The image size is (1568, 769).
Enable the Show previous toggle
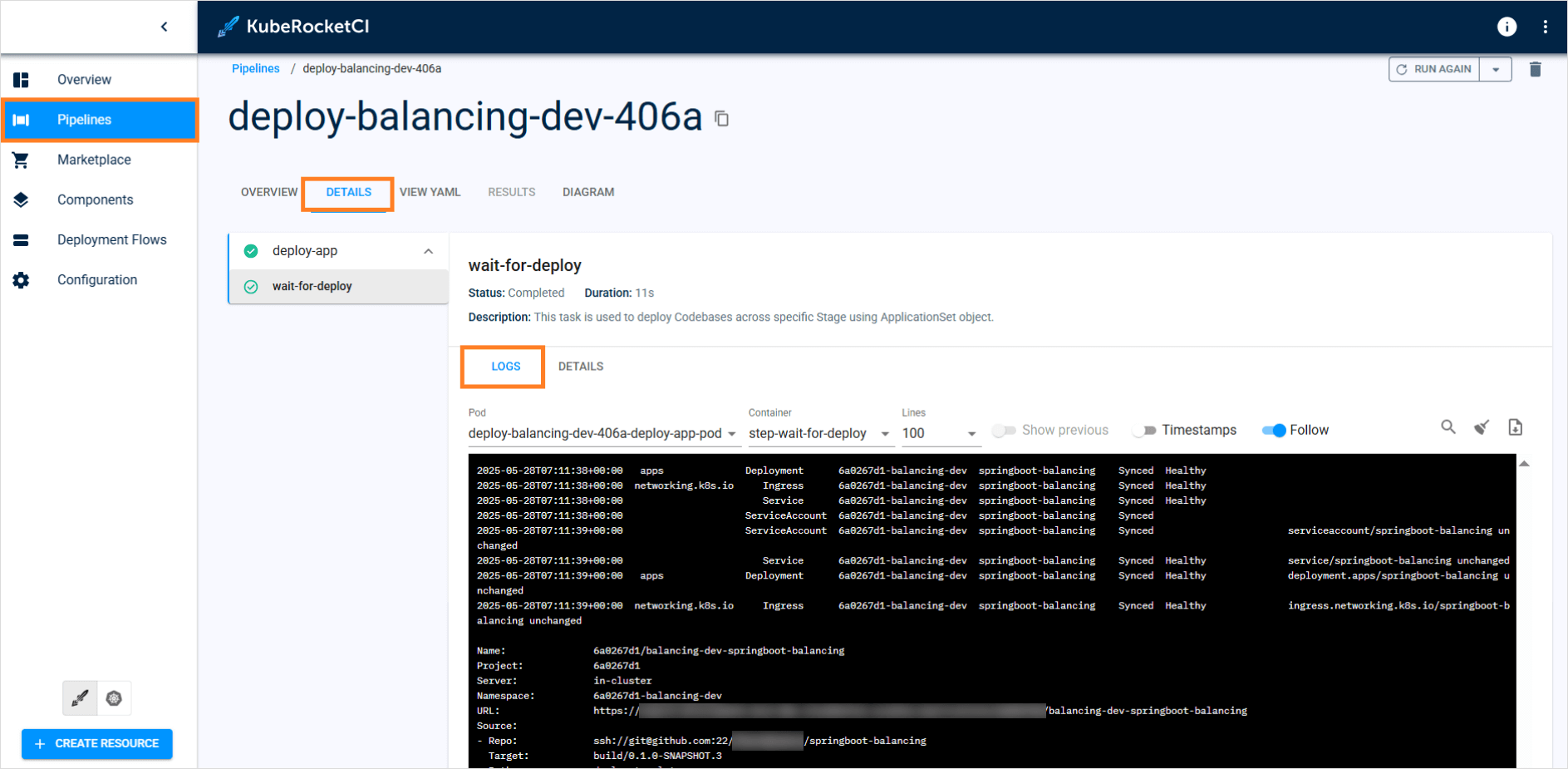(1005, 430)
